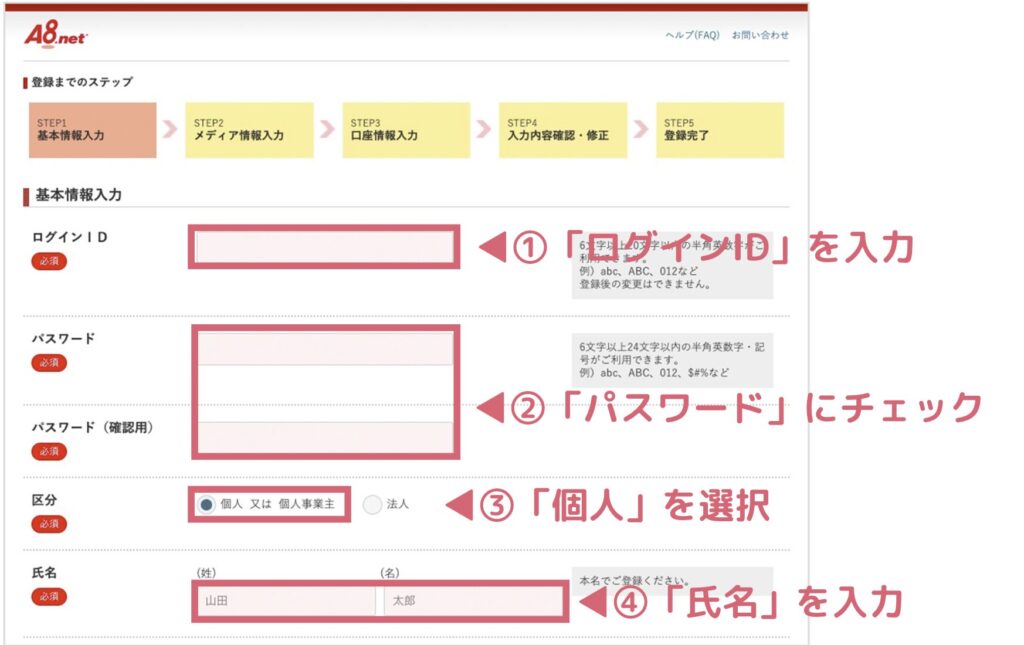The image size is (1024, 645).
Task: Click the STEP2 メディア情報入力 step
Action: point(249,130)
